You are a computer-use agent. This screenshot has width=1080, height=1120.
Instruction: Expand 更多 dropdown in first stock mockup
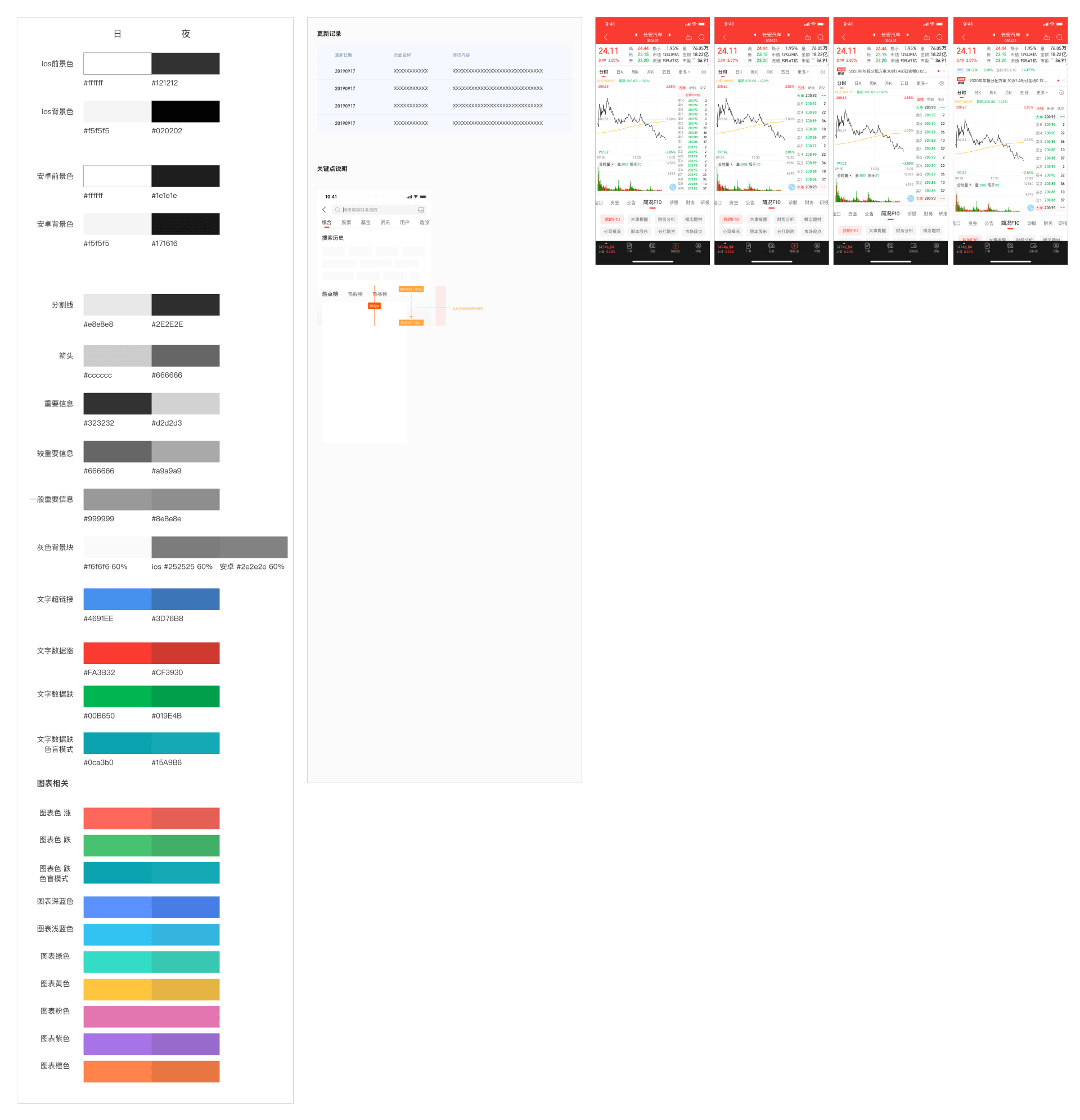(684, 72)
